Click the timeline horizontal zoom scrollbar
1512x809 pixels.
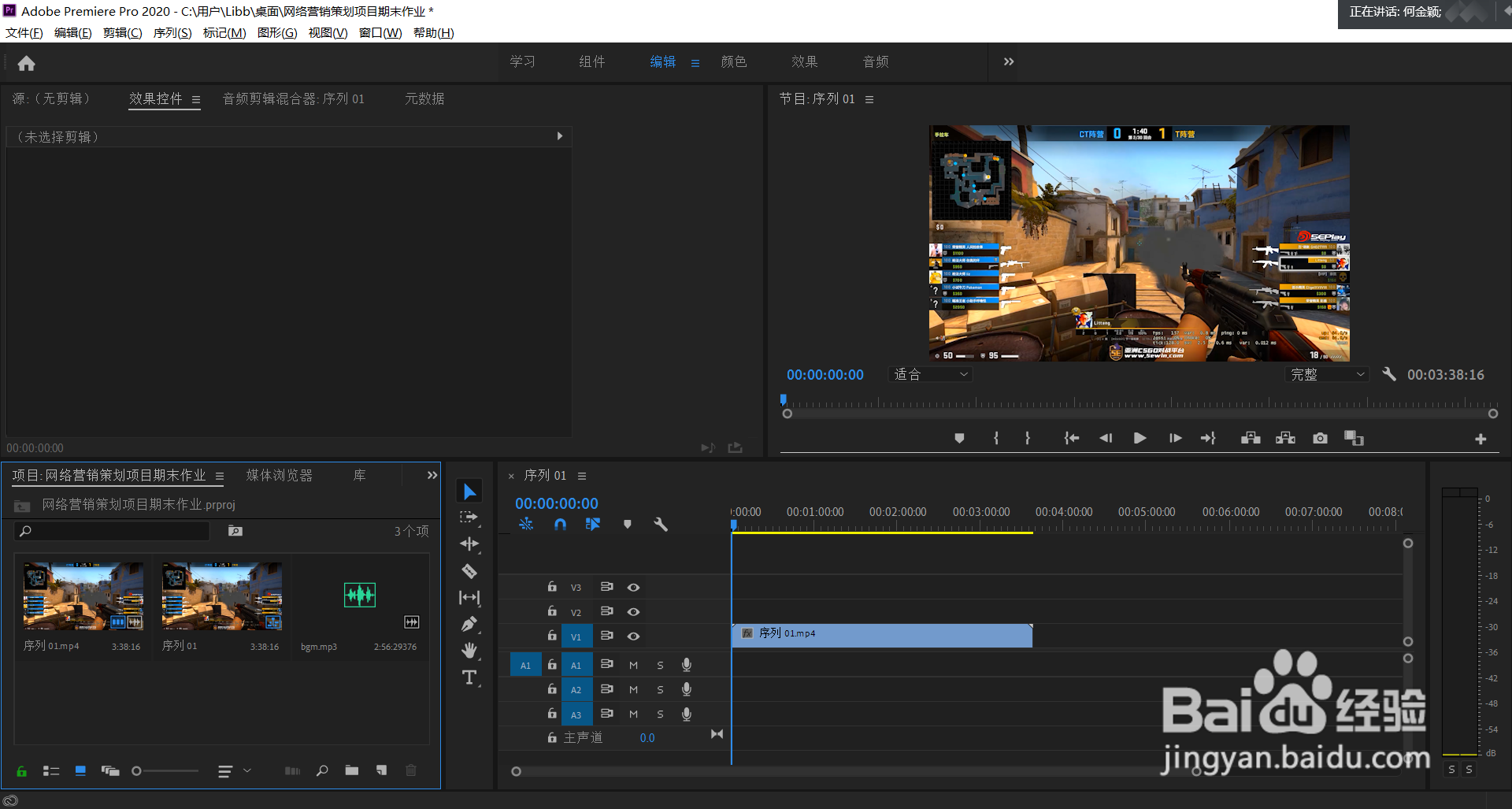[856, 771]
